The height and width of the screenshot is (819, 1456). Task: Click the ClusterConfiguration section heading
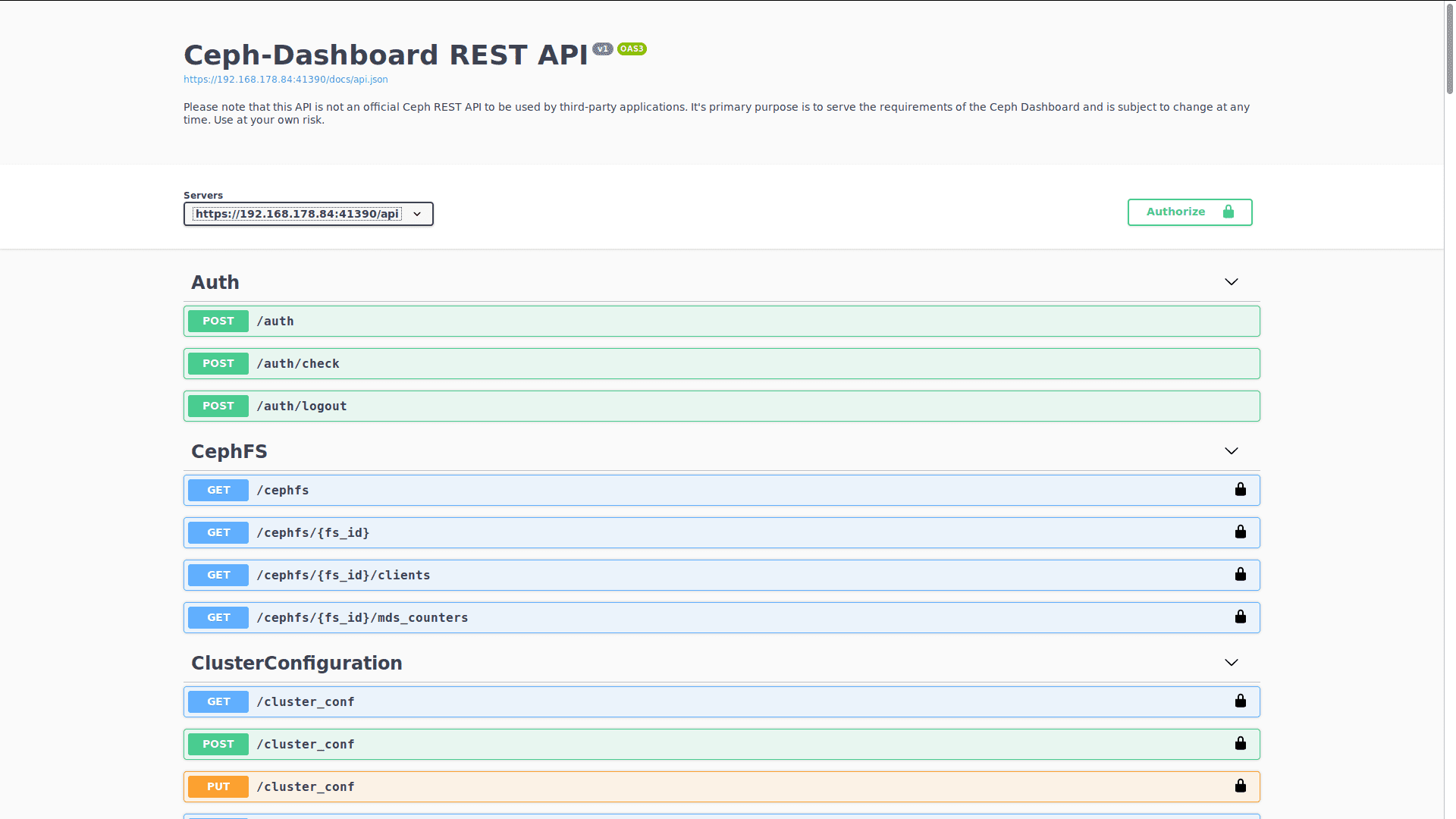tap(297, 664)
